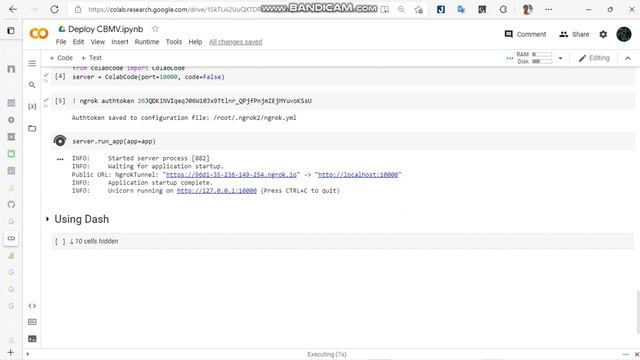Viewport: 640px width, 360px height.
Task: Add a new Text cell
Action: click(x=91, y=58)
